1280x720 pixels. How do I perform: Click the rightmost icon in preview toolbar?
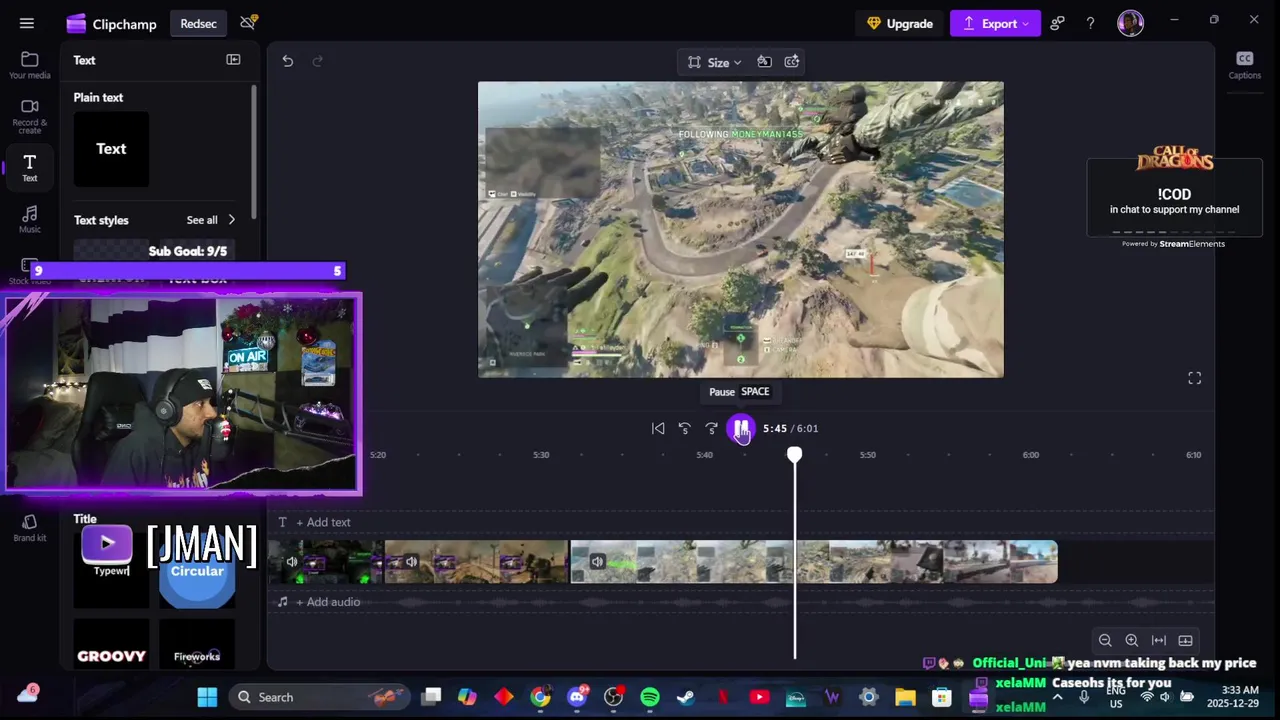coord(792,62)
